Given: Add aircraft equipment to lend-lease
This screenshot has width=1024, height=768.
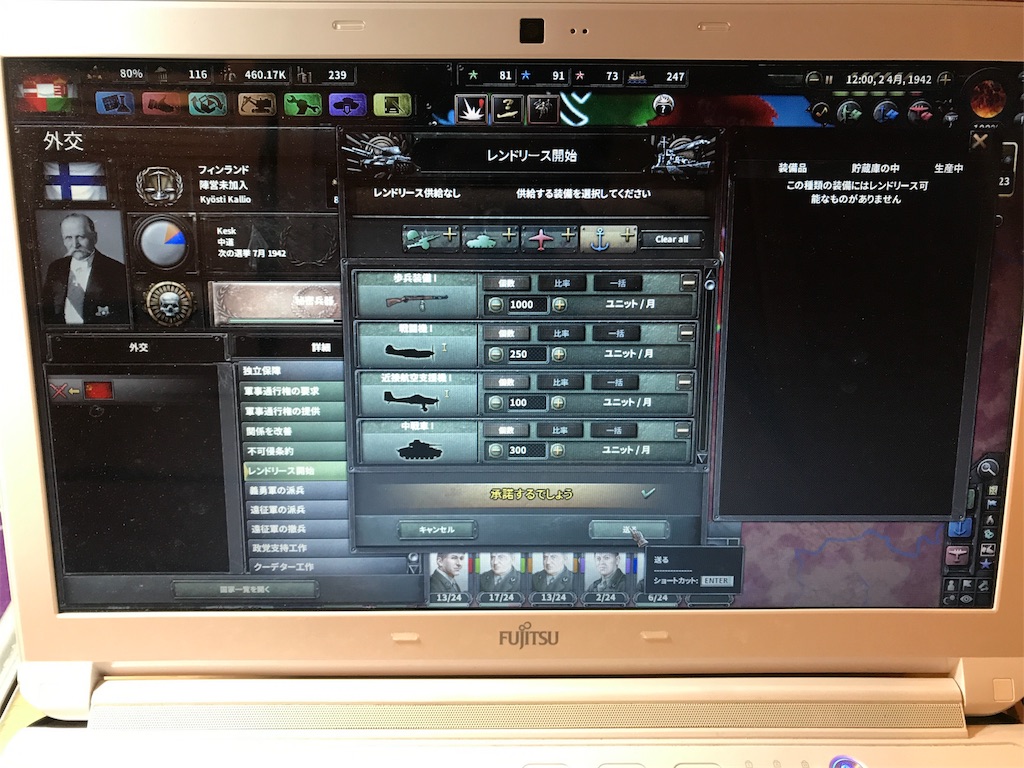Looking at the screenshot, I should click(x=549, y=238).
